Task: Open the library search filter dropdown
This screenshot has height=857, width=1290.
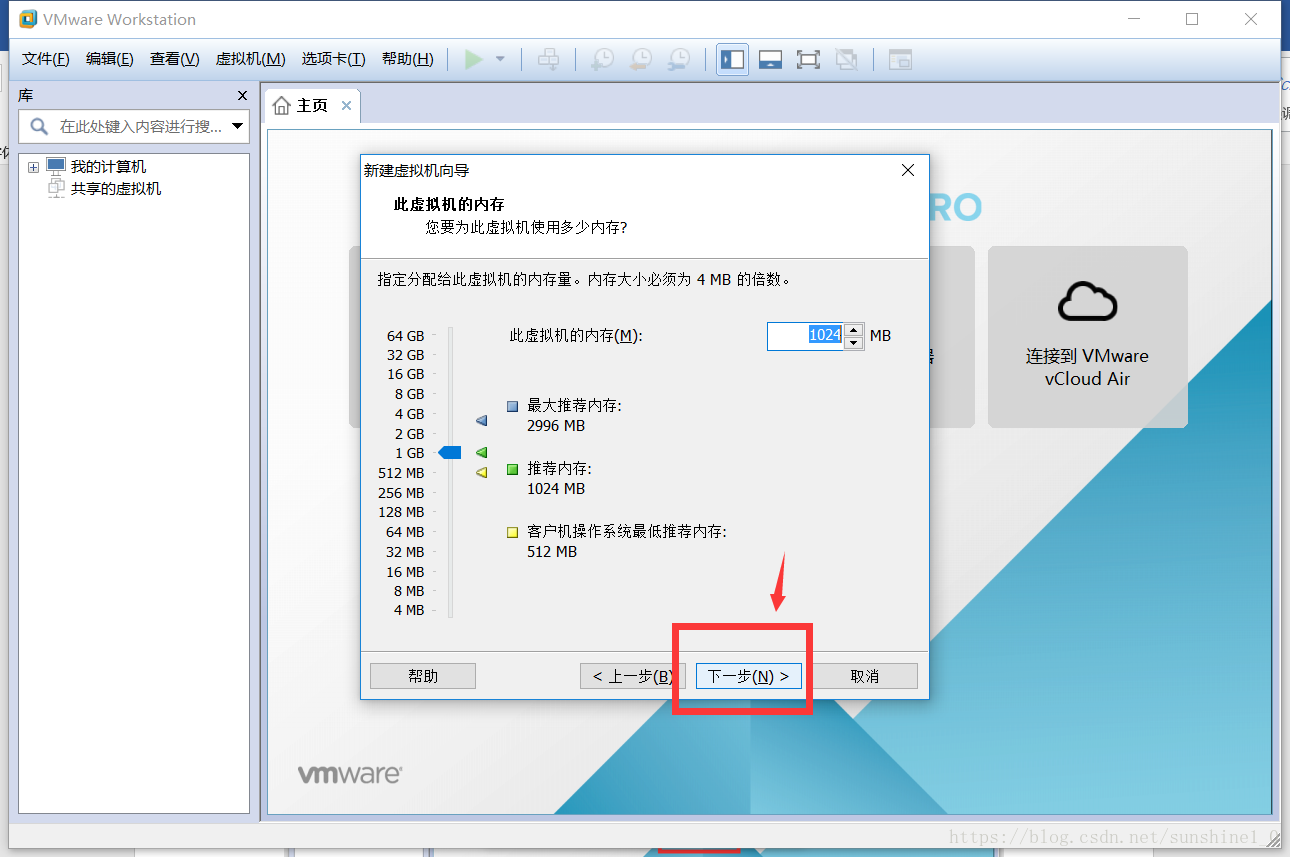Action: [x=237, y=126]
